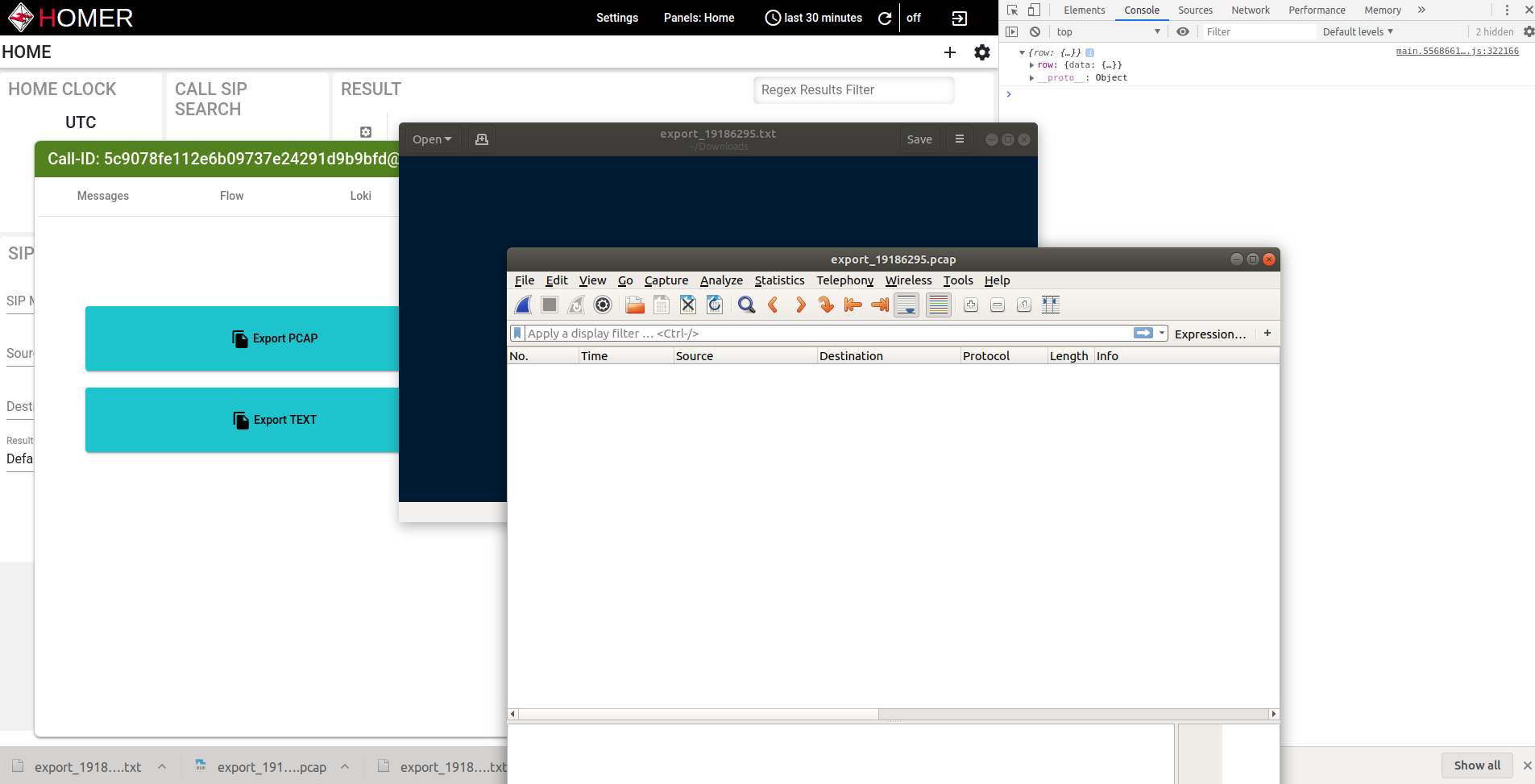Toggle packet list auto-scroll in Wireshark toolbar
Screen dimensions: 1535x784
point(906,305)
